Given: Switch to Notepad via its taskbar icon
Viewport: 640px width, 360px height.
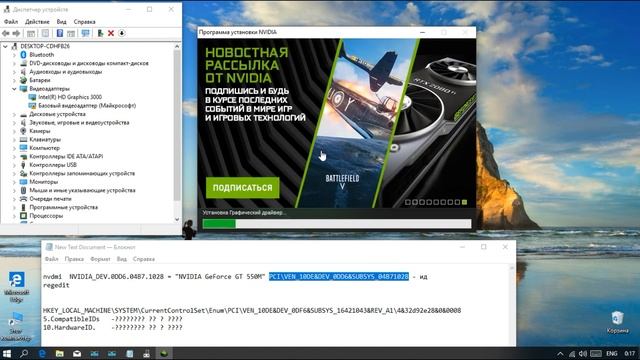Looking at the screenshot, I should [x=129, y=353].
